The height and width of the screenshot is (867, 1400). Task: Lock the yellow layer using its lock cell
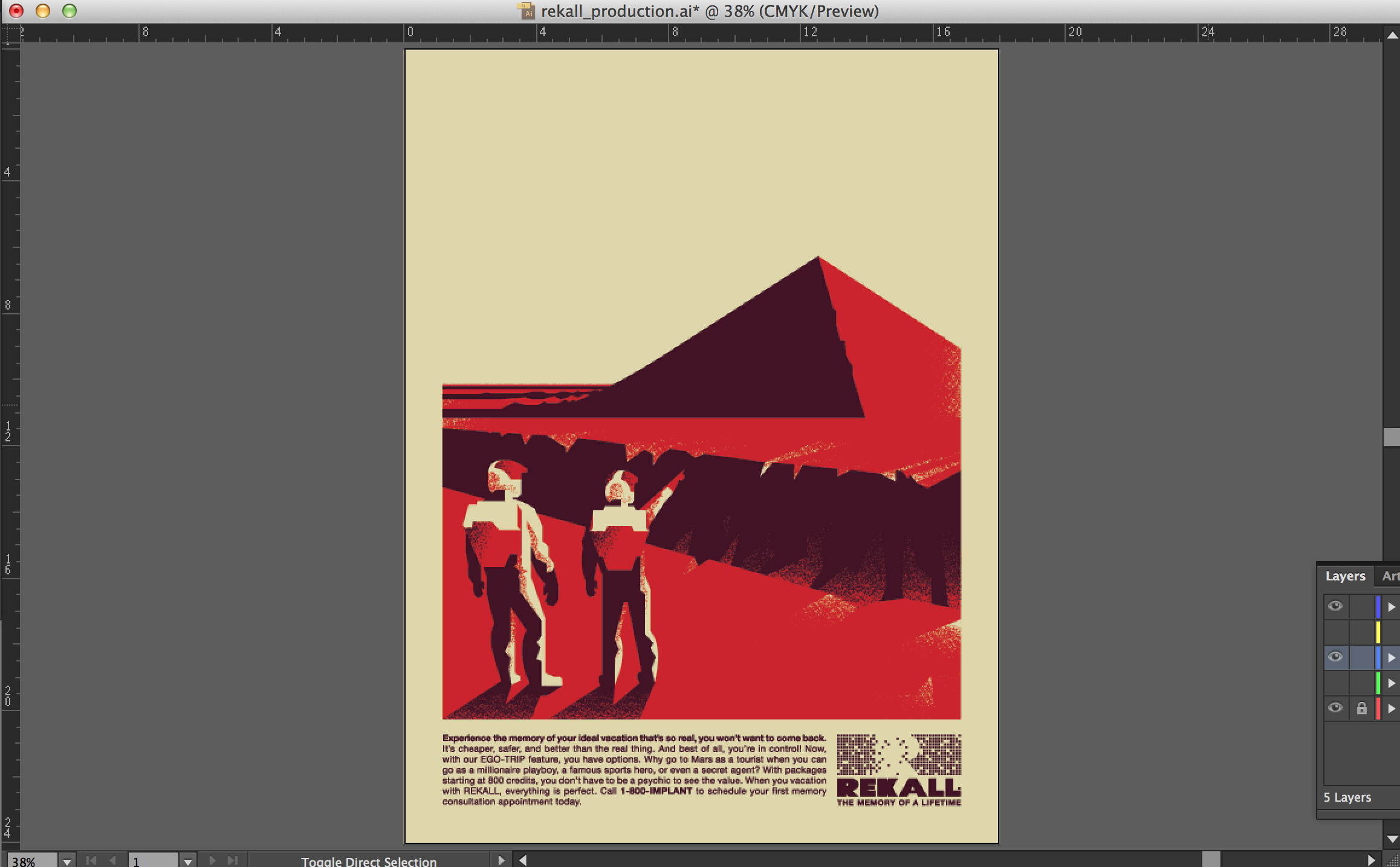[1361, 632]
